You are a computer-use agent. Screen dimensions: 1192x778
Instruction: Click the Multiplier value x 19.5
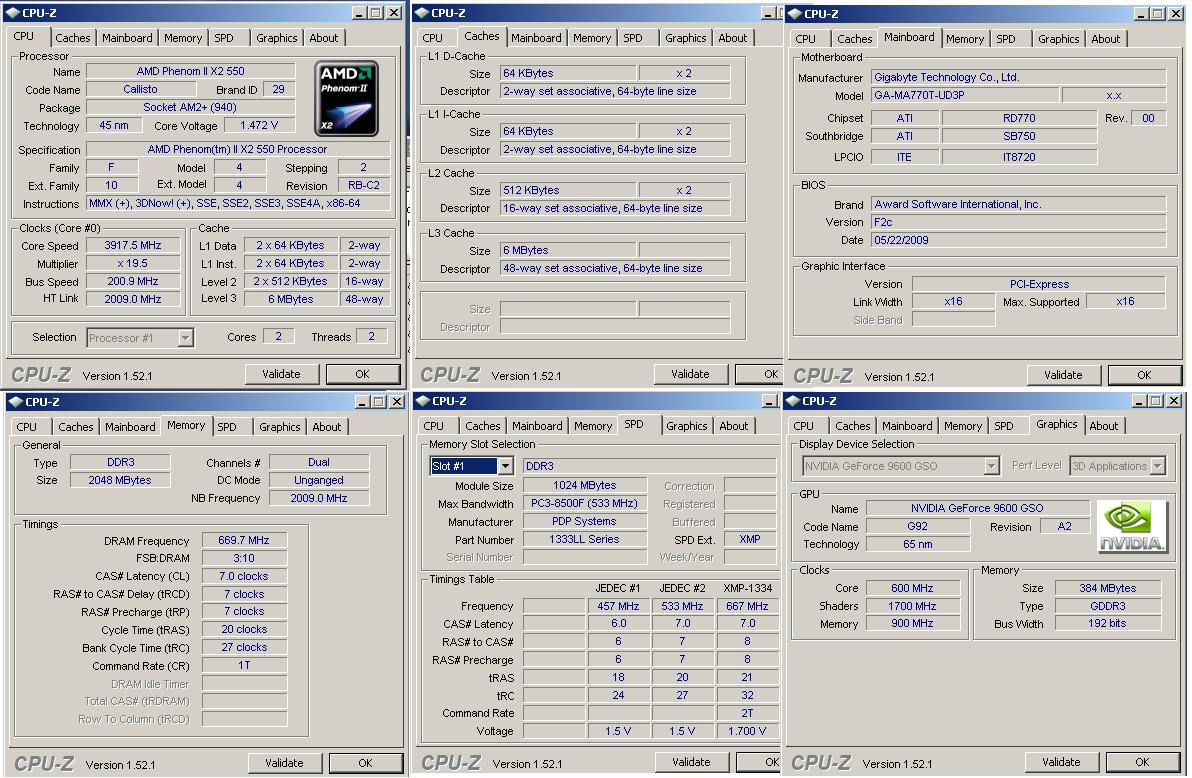click(133, 263)
